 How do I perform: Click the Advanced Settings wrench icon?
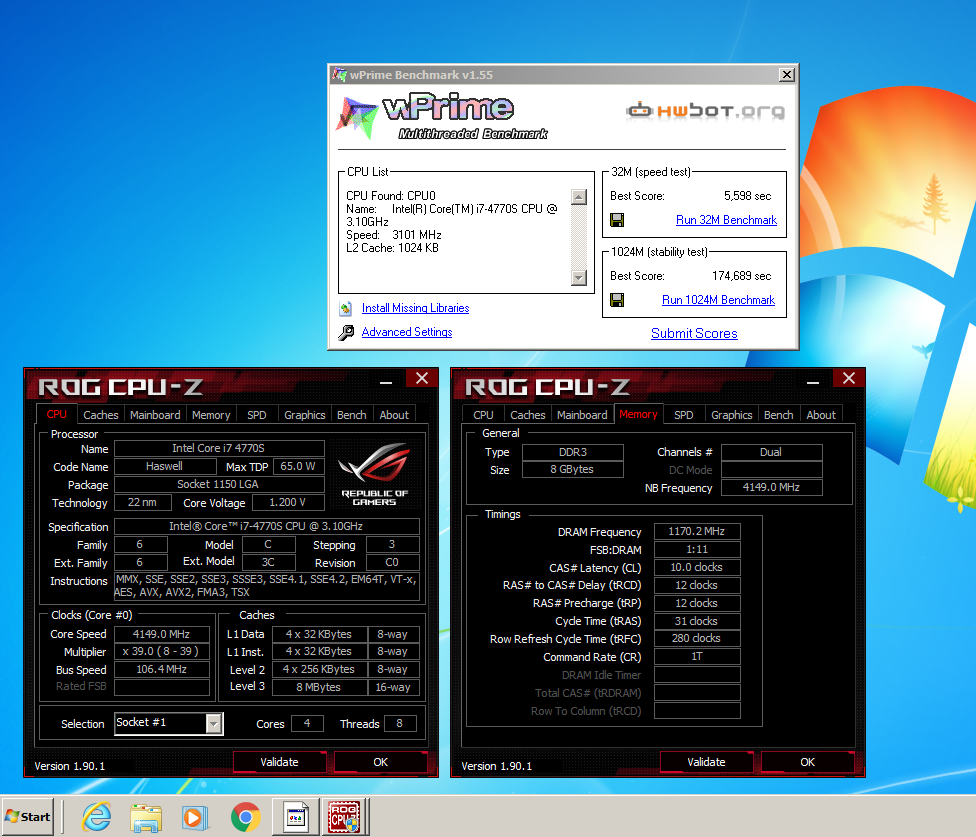tap(346, 332)
